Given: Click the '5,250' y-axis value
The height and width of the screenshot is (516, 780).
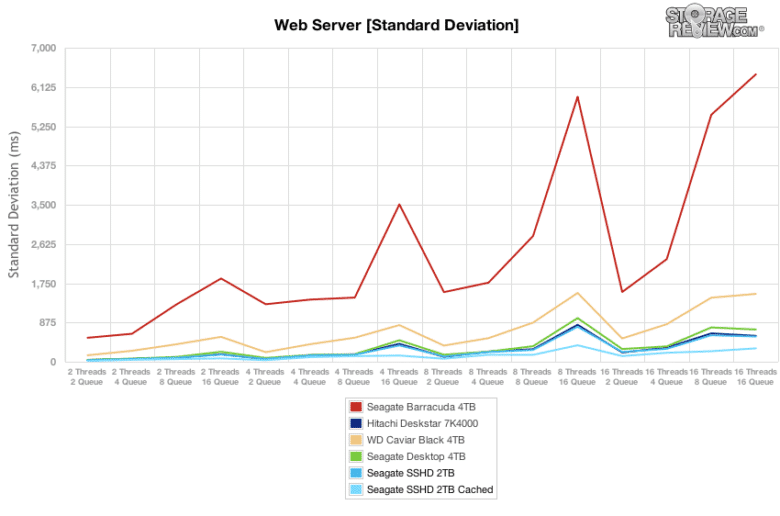Looking at the screenshot, I should coord(44,127).
